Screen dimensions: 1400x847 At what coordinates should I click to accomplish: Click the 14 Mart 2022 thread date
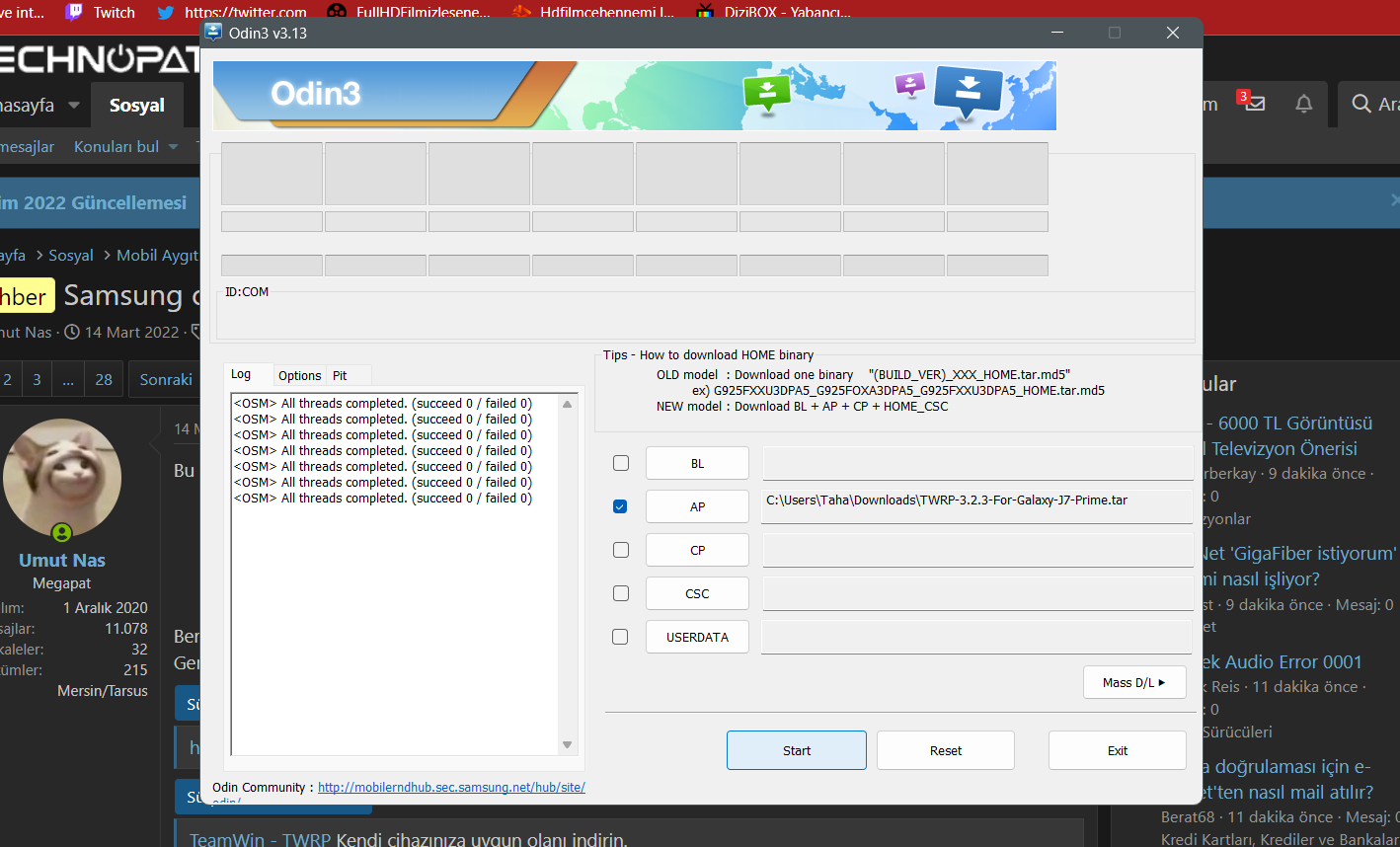click(x=132, y=332)
